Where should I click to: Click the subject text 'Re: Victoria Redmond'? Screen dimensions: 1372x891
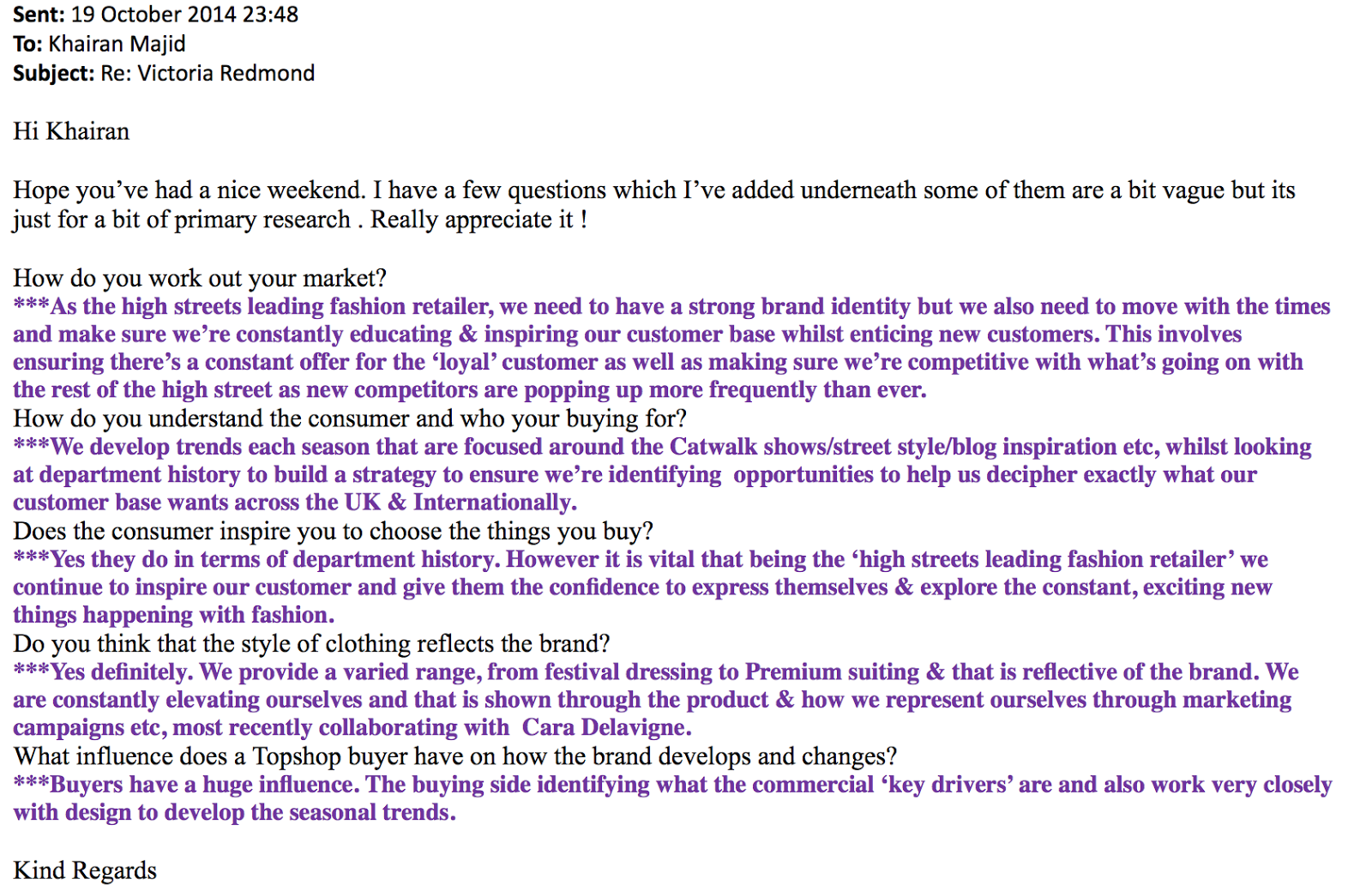coord(208,73)
